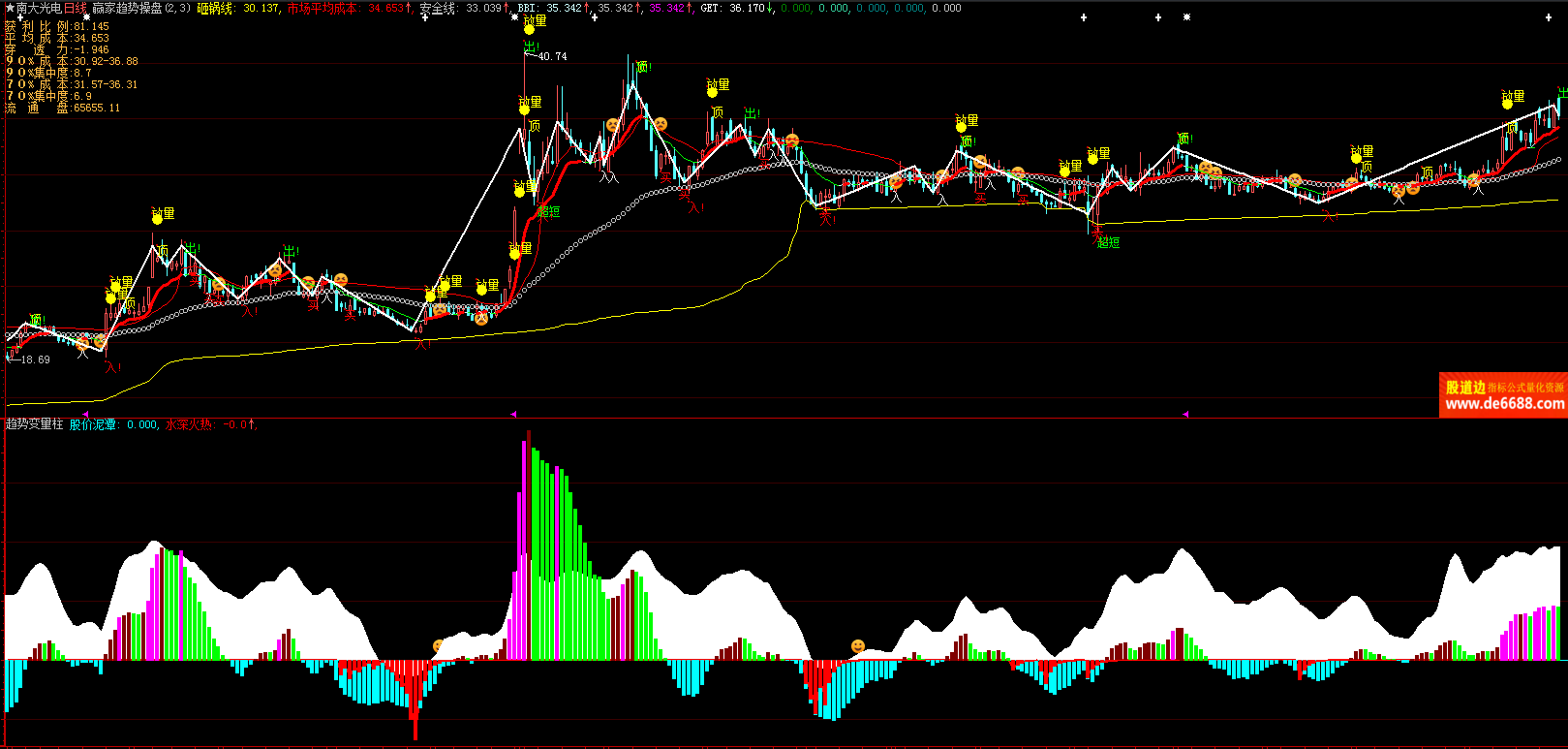This screenshot has width=1568, height=749.
Task: Click the right smiley face in lower panel
Action: 857,645
